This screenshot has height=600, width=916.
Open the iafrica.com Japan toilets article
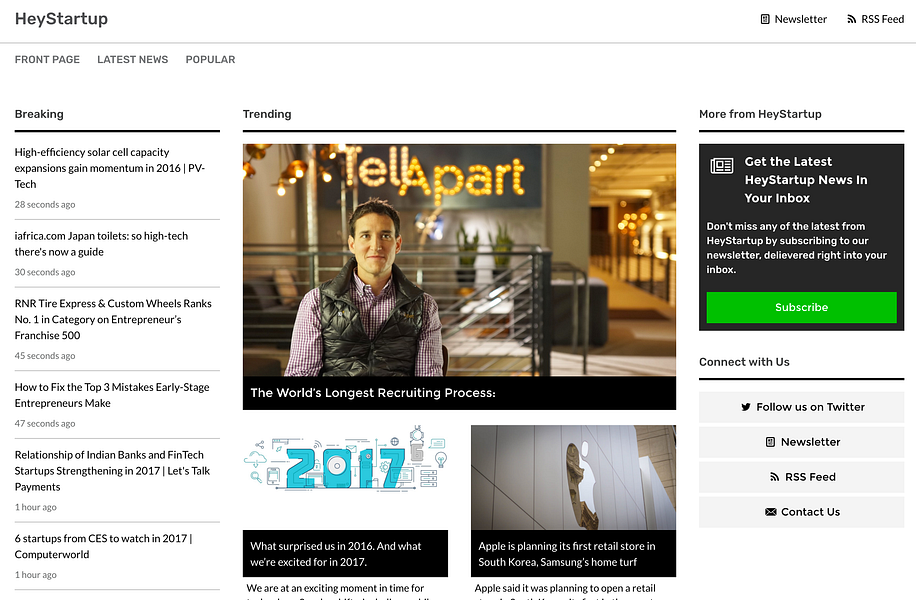coord(102,244)
